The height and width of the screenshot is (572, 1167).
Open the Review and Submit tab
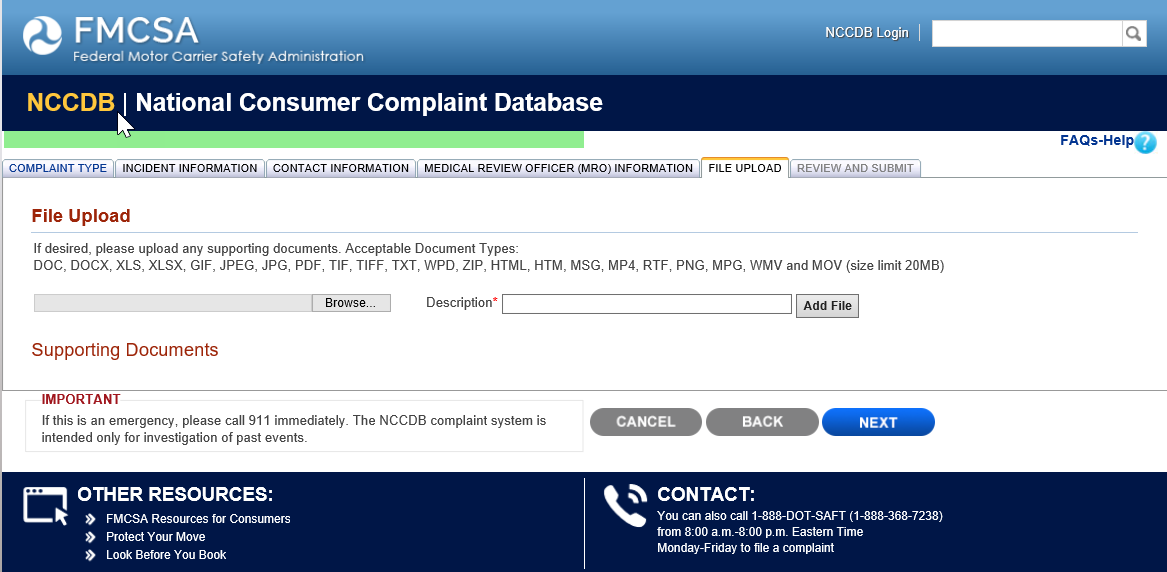pyautogui.click(x=855, y=168)
